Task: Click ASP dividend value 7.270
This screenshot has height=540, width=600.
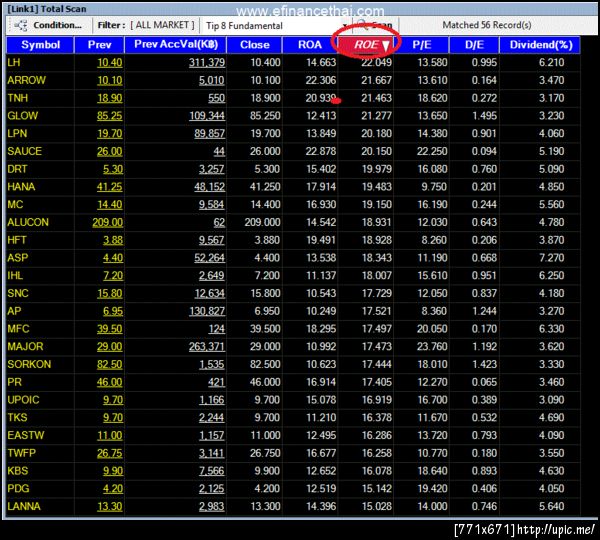Action: (551, 258)
